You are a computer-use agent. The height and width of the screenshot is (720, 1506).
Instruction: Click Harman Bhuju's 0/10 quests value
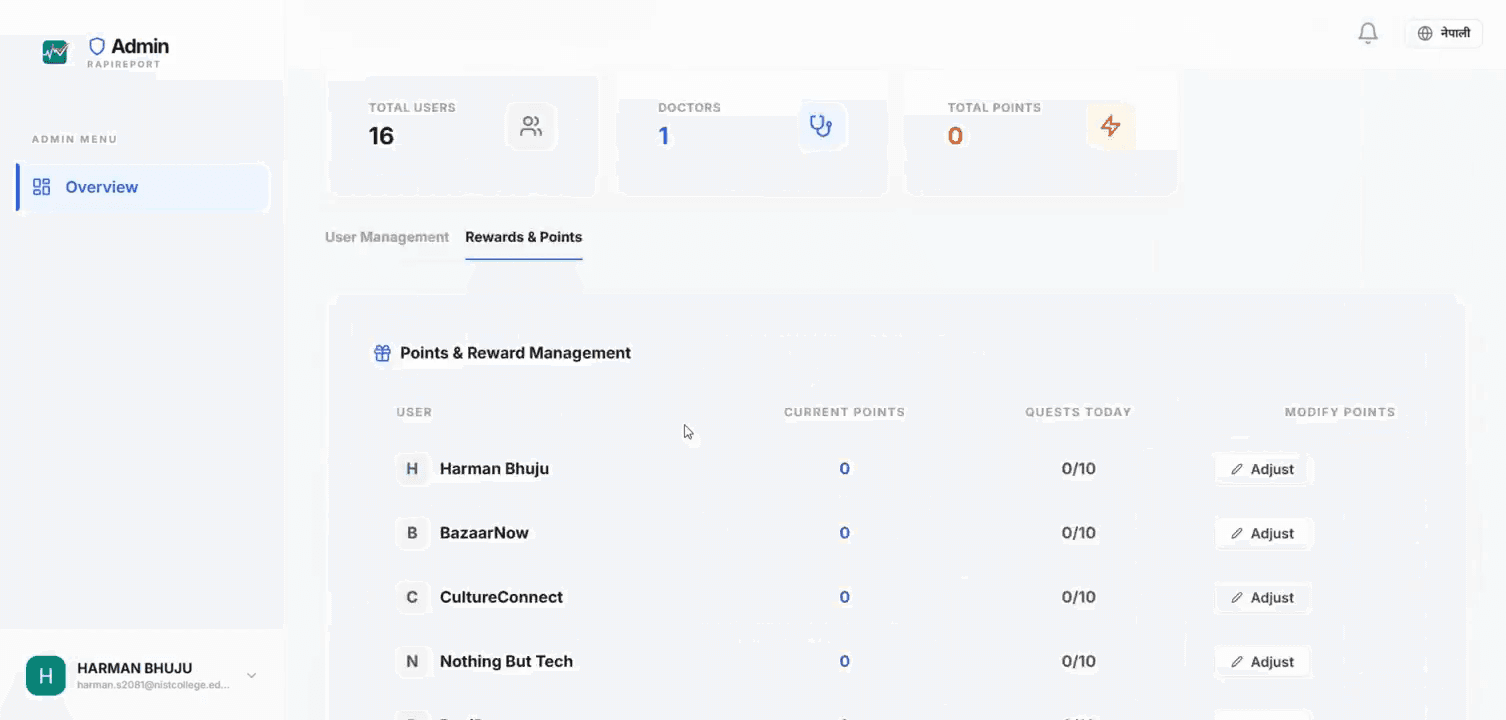1079,469
